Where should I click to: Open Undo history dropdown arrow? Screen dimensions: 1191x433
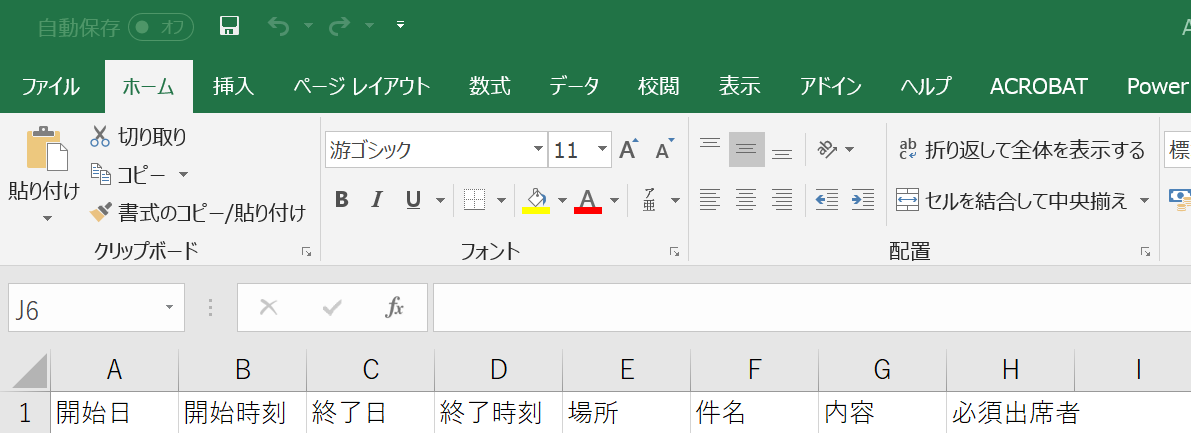(308, 27)
